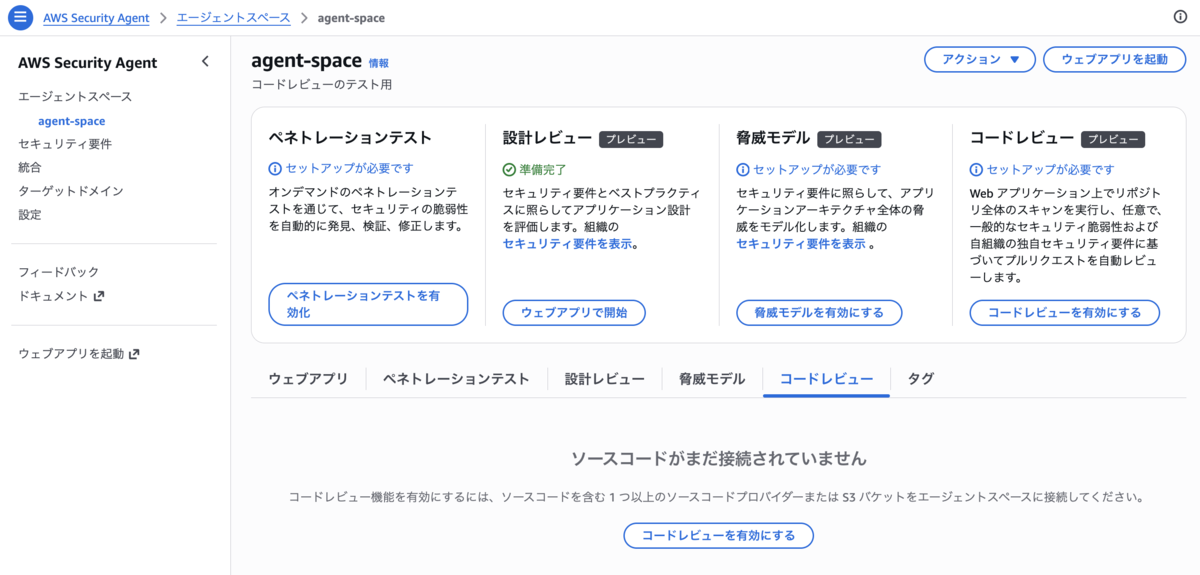This screenshot has width=1200, height=575.
Task: Click info icon under 脅威モデル heading
Action: tap(742, 170)
